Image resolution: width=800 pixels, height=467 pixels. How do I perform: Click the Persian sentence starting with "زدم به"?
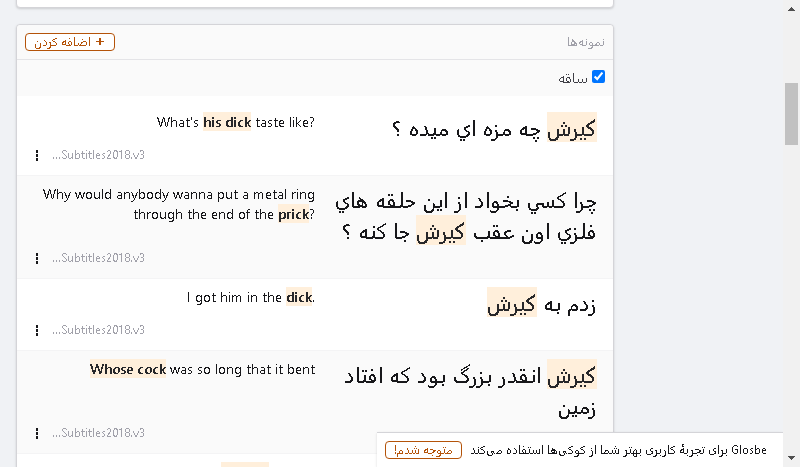click(x=541, y=305)
